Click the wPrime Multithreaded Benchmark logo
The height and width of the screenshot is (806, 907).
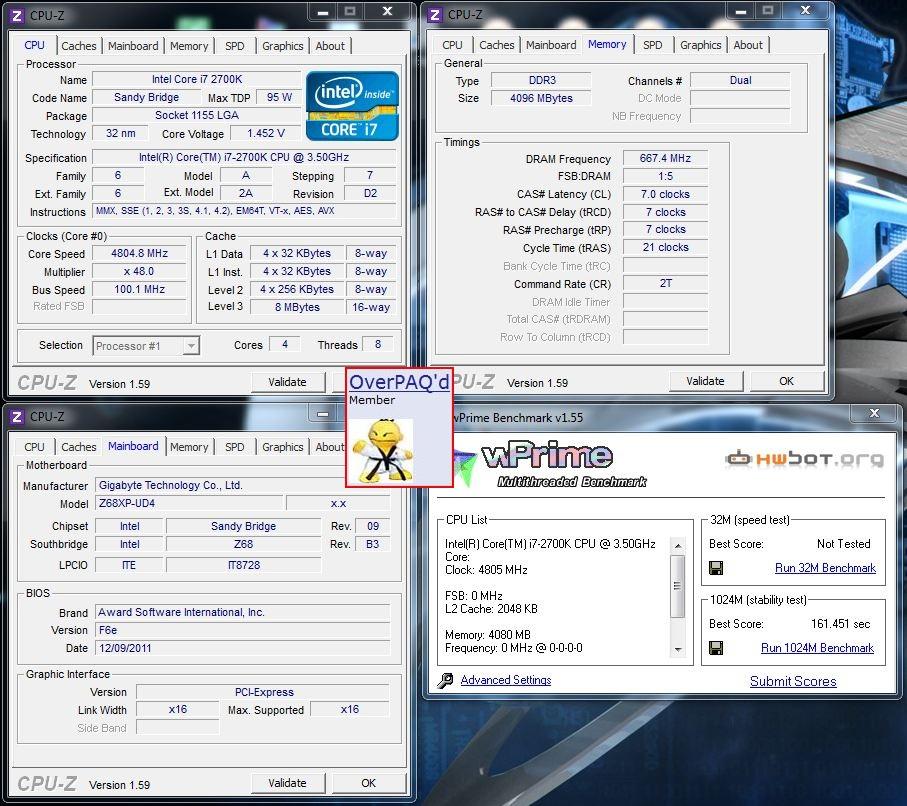[552, 464]
